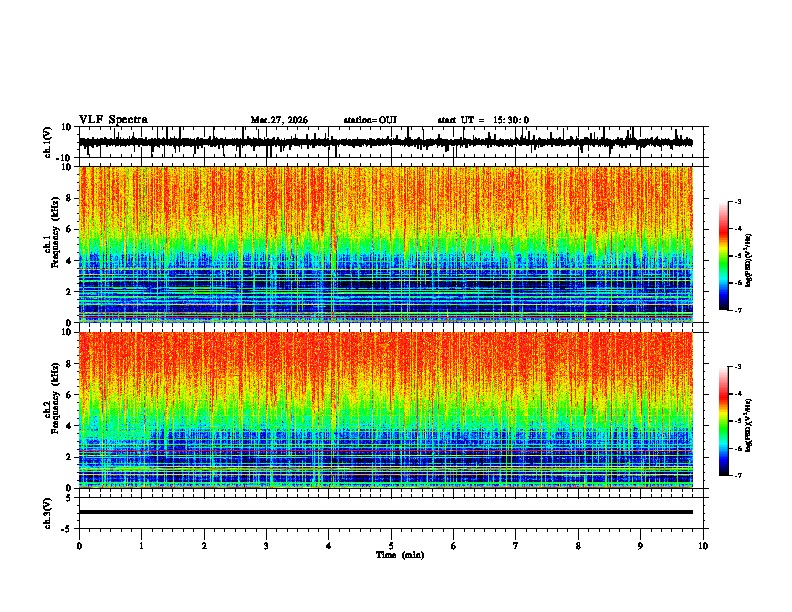
Task: Click the ch.2 frequency spectrogram
Action: click(386, 410)
